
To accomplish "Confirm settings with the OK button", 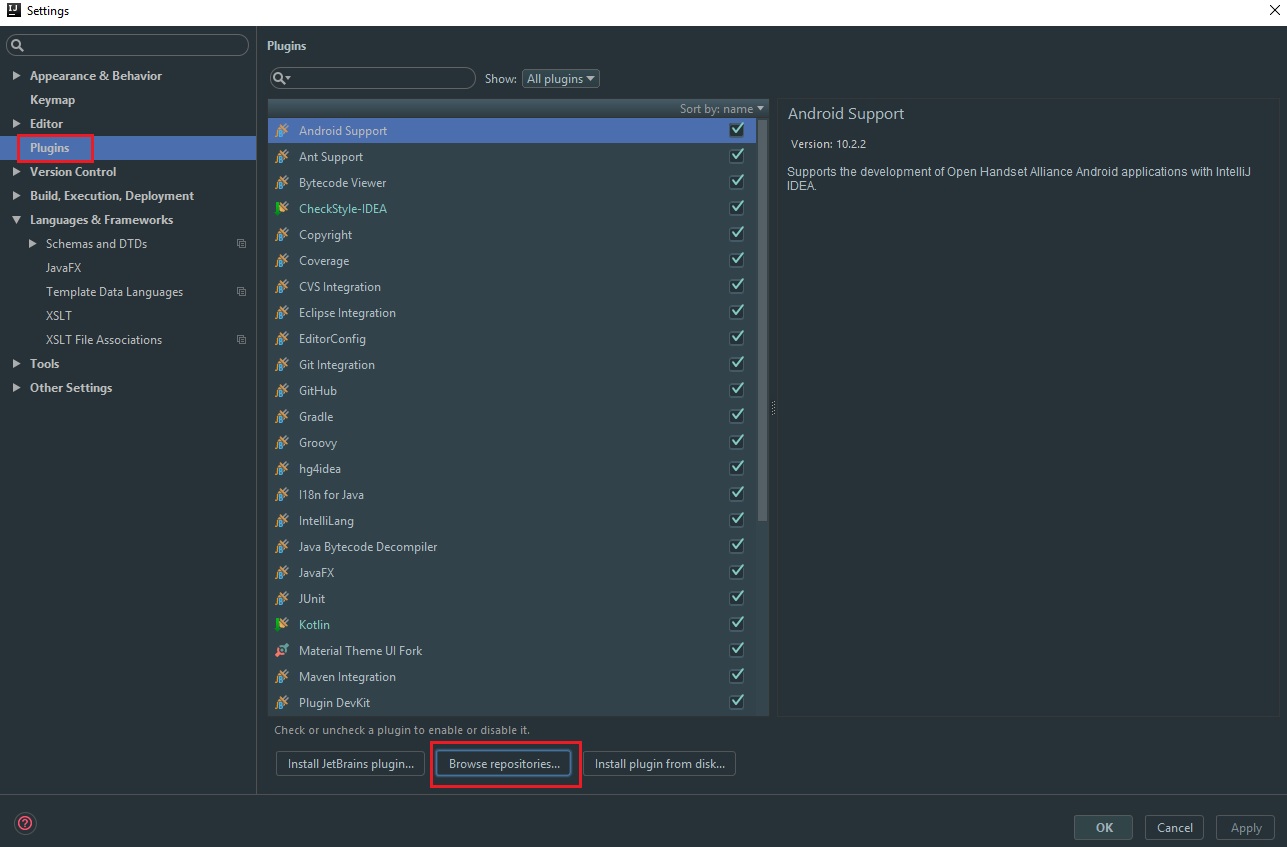I will click(x=1104, y=827).
